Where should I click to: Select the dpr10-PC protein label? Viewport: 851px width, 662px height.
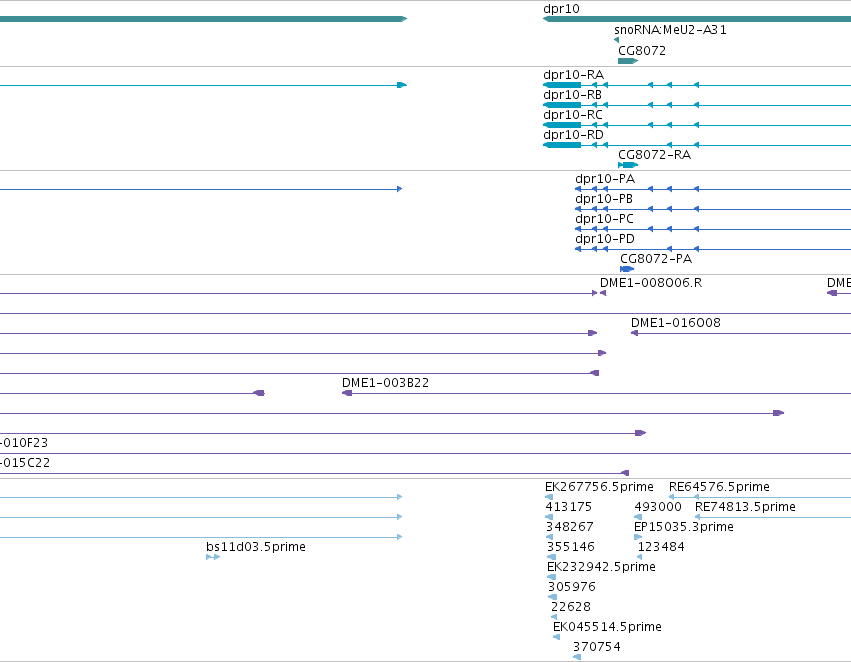[x=605, y=219]
